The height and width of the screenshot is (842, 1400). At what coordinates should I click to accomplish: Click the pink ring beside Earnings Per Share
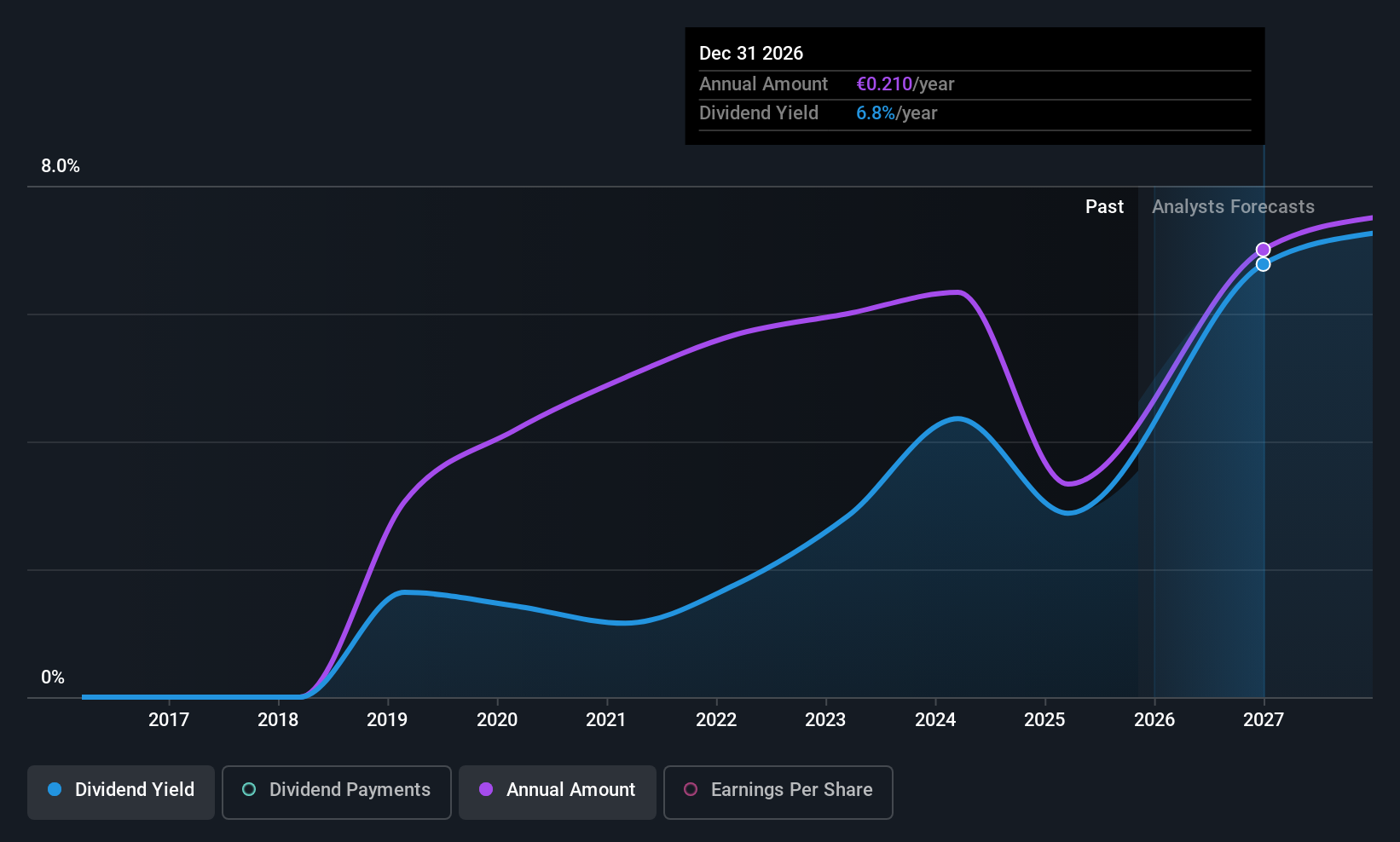[691, 790]
